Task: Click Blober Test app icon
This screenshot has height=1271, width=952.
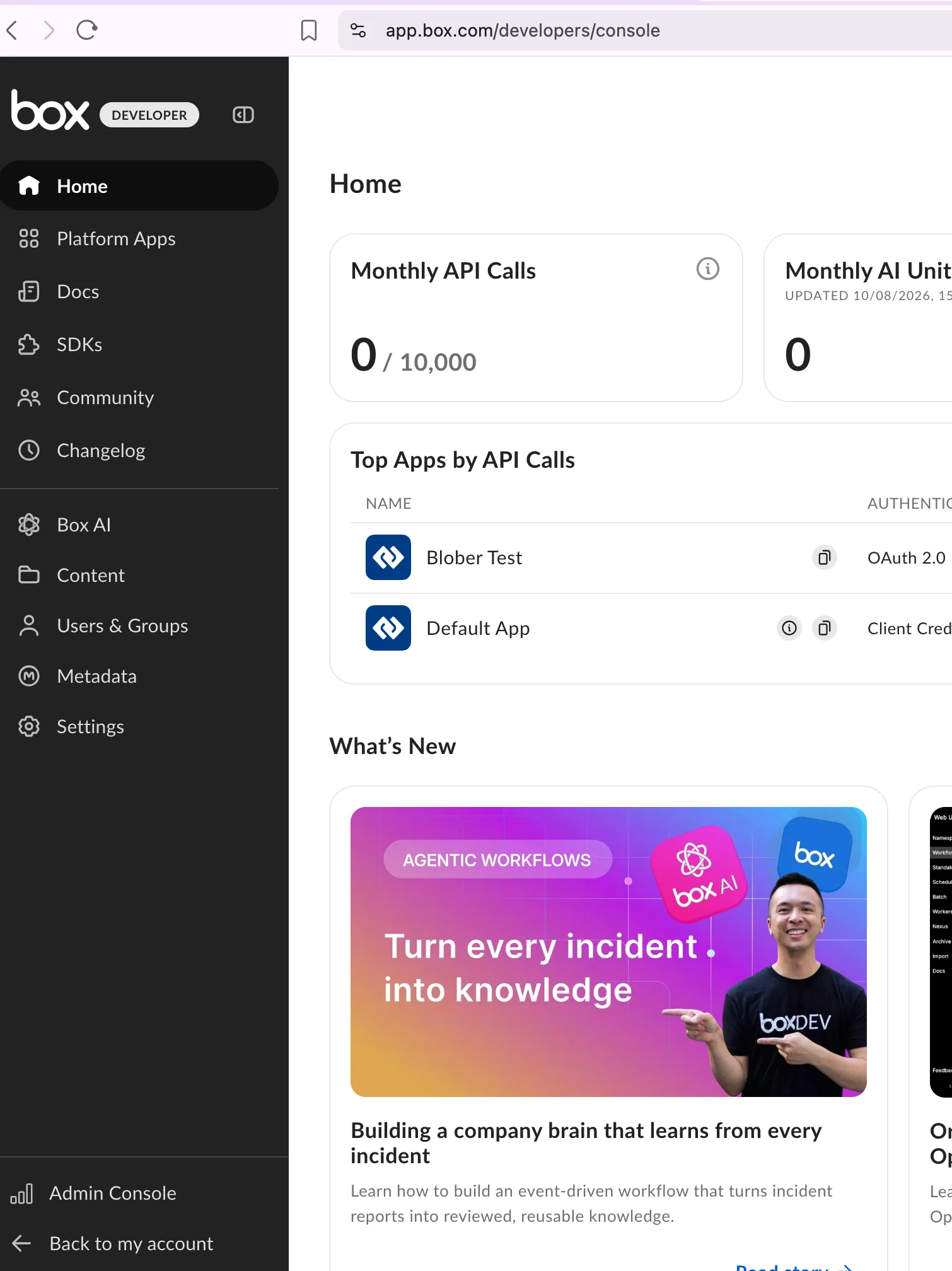Action: 388,557
